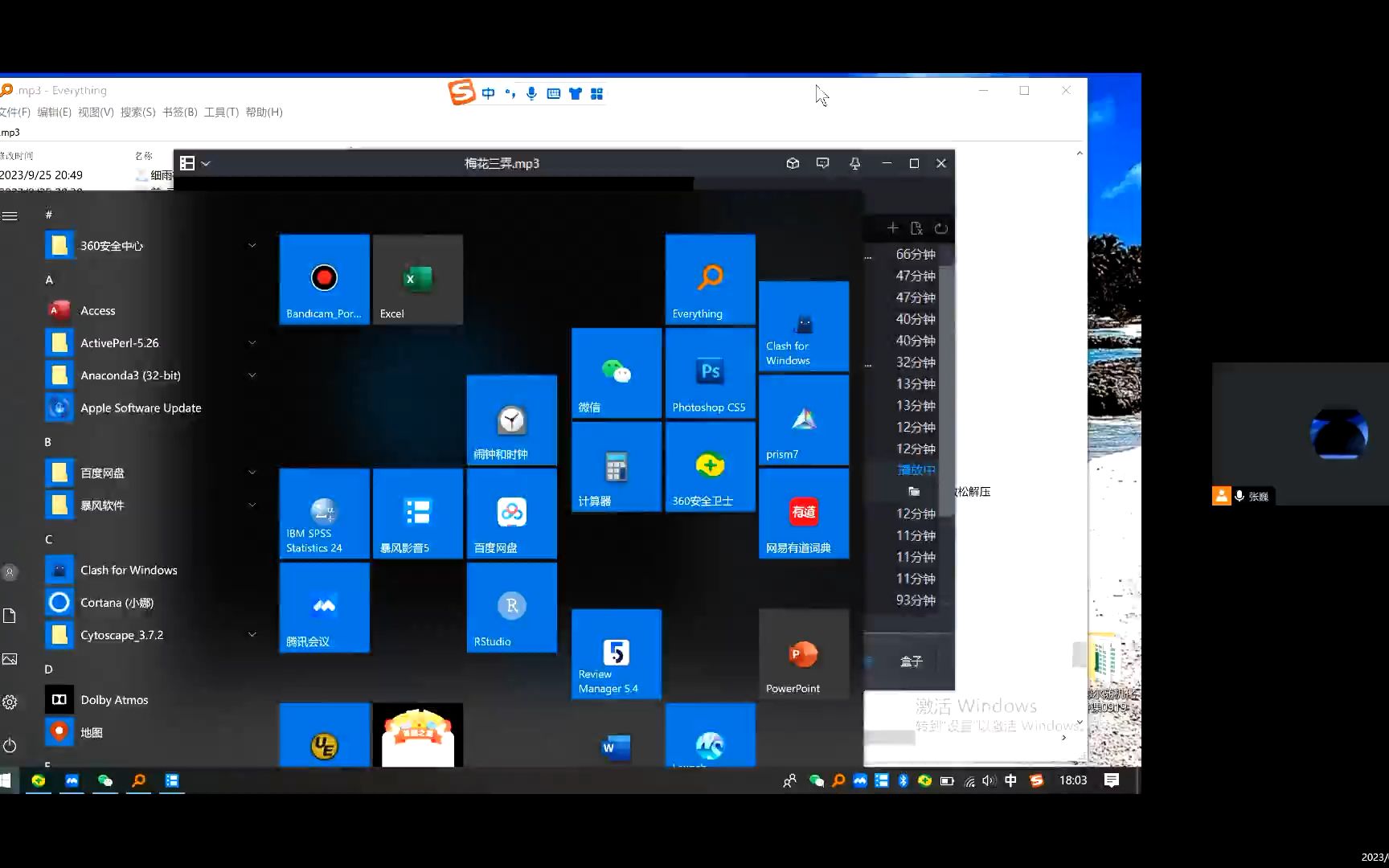Open the Photoshop CS5 tile
The height and width of the screenshot is (868, 1389).
tap(711, 373)
